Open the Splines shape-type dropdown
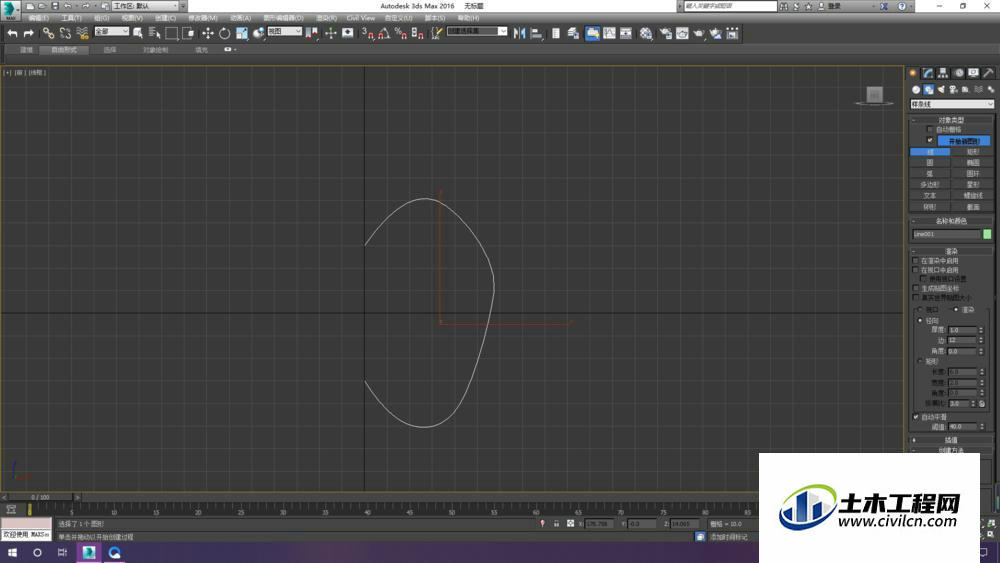Screen dimensions: 1000x563 click(x=952, y=104)
